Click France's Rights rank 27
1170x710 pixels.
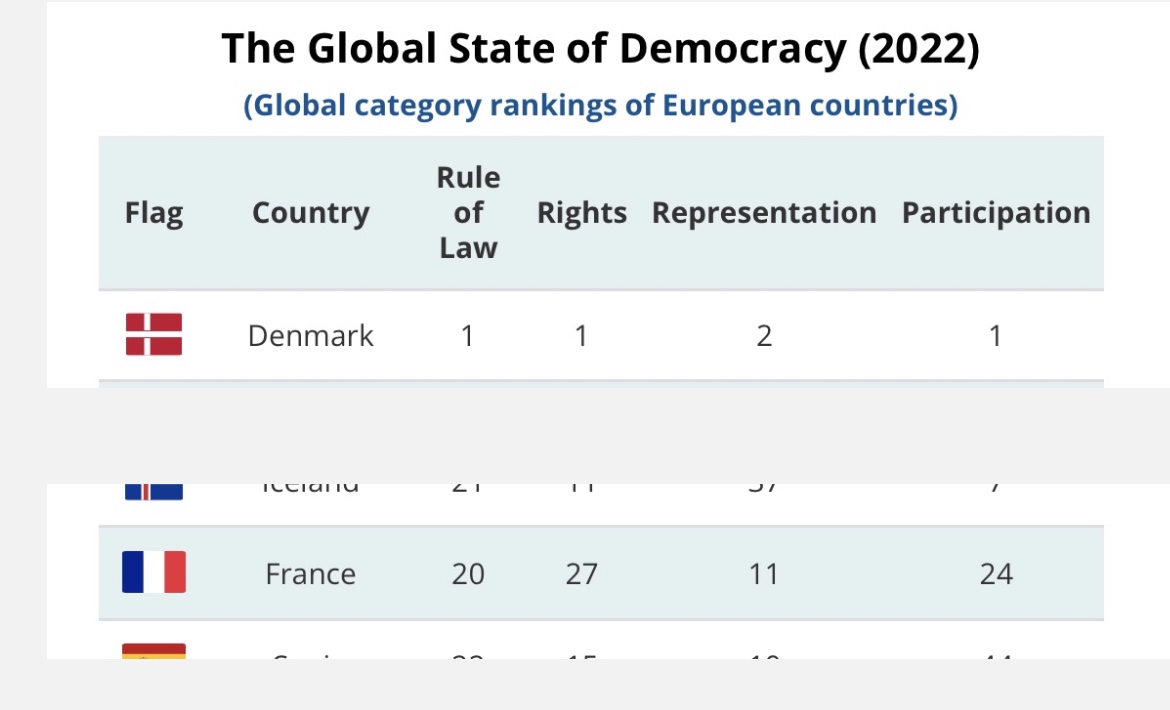(581, 574)
